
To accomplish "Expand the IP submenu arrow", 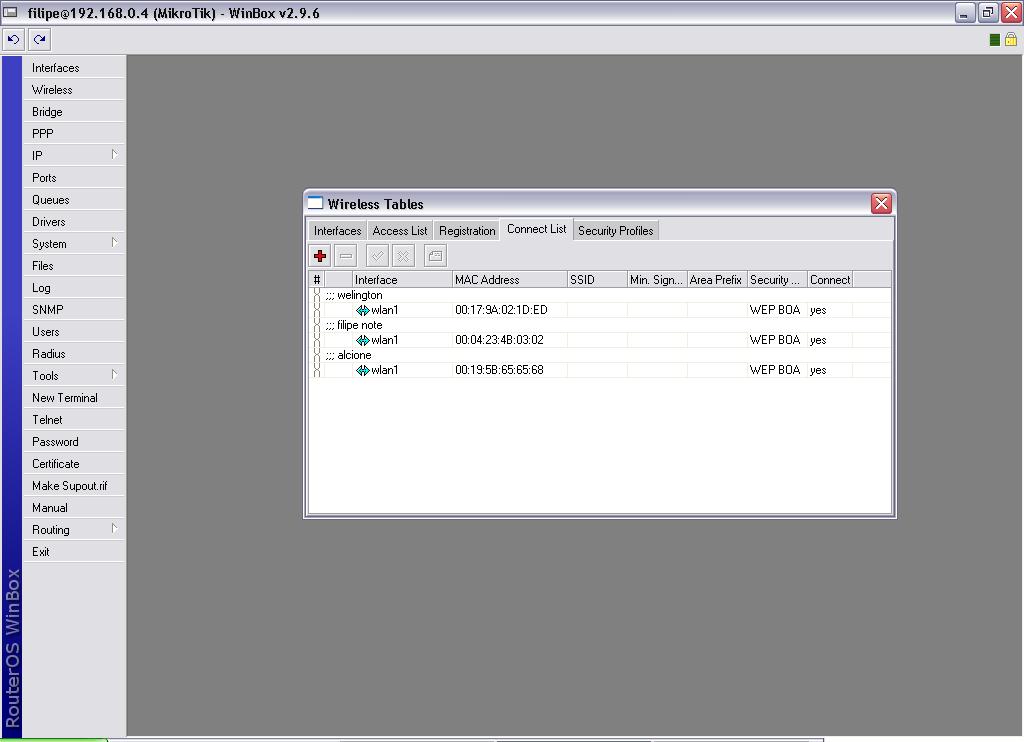I will click(x=114, y=155).
